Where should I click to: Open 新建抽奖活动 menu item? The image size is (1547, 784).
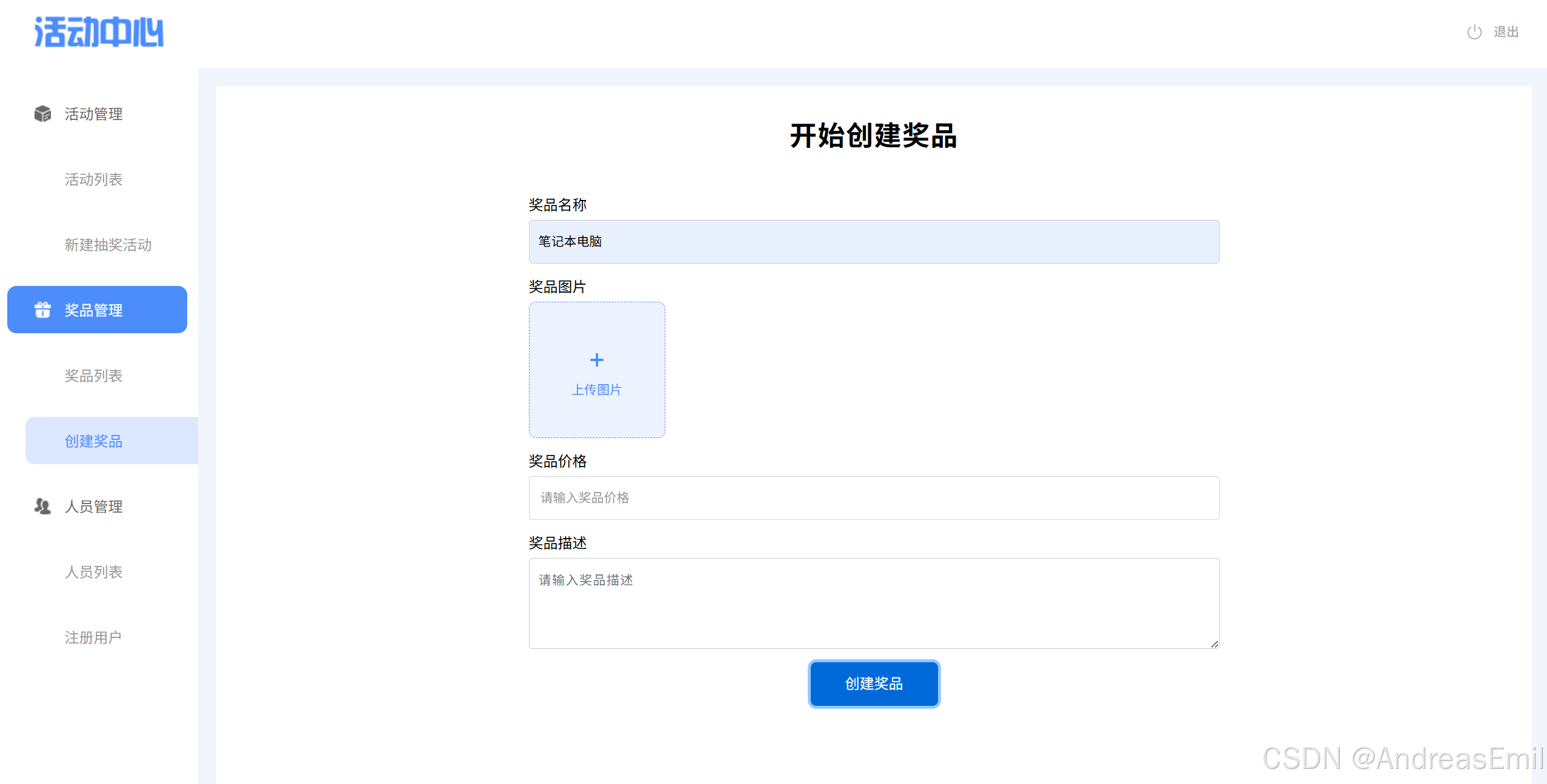click(x=108, y=245)
